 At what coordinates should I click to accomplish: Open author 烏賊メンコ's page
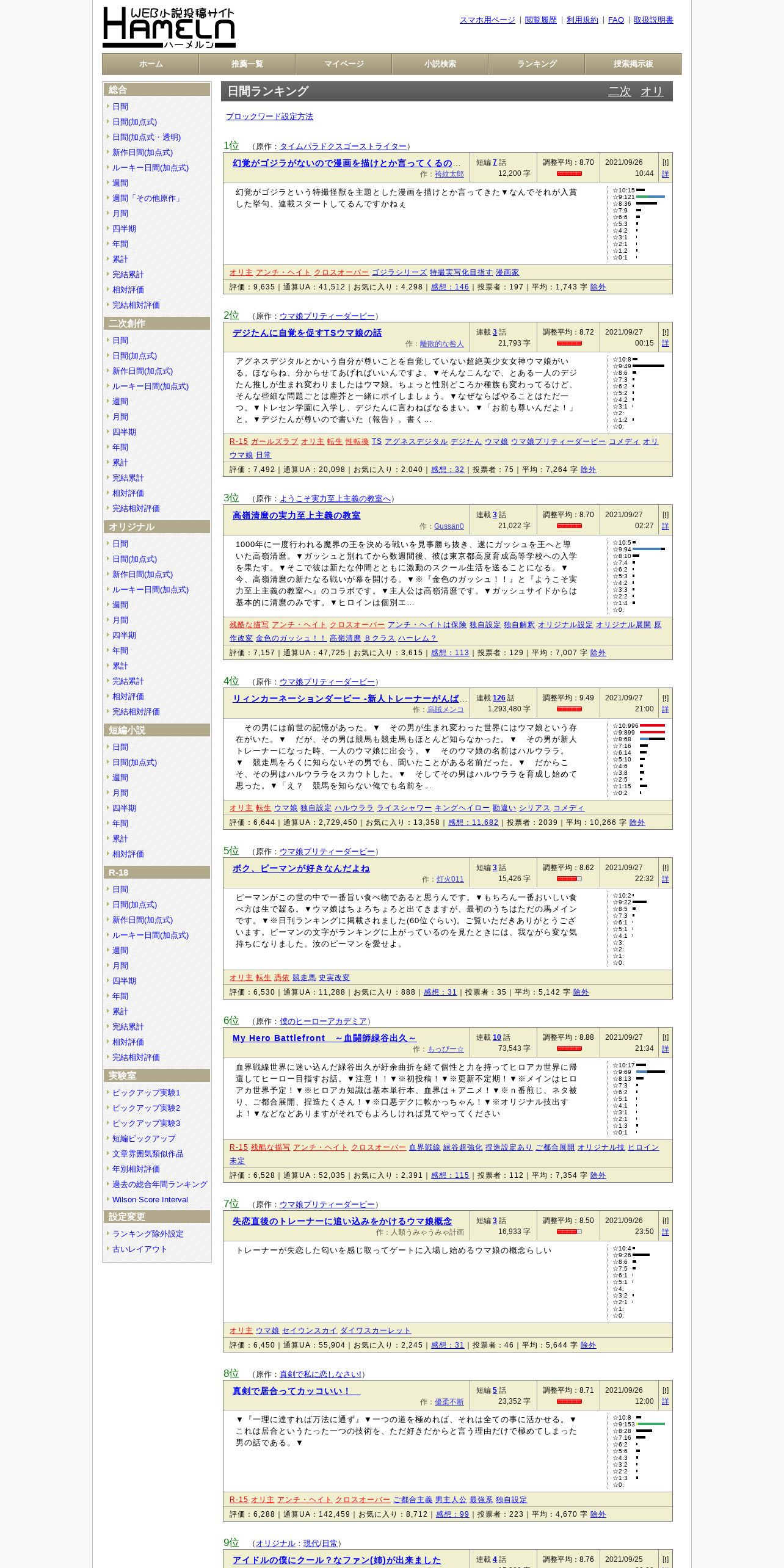point(446,710)
